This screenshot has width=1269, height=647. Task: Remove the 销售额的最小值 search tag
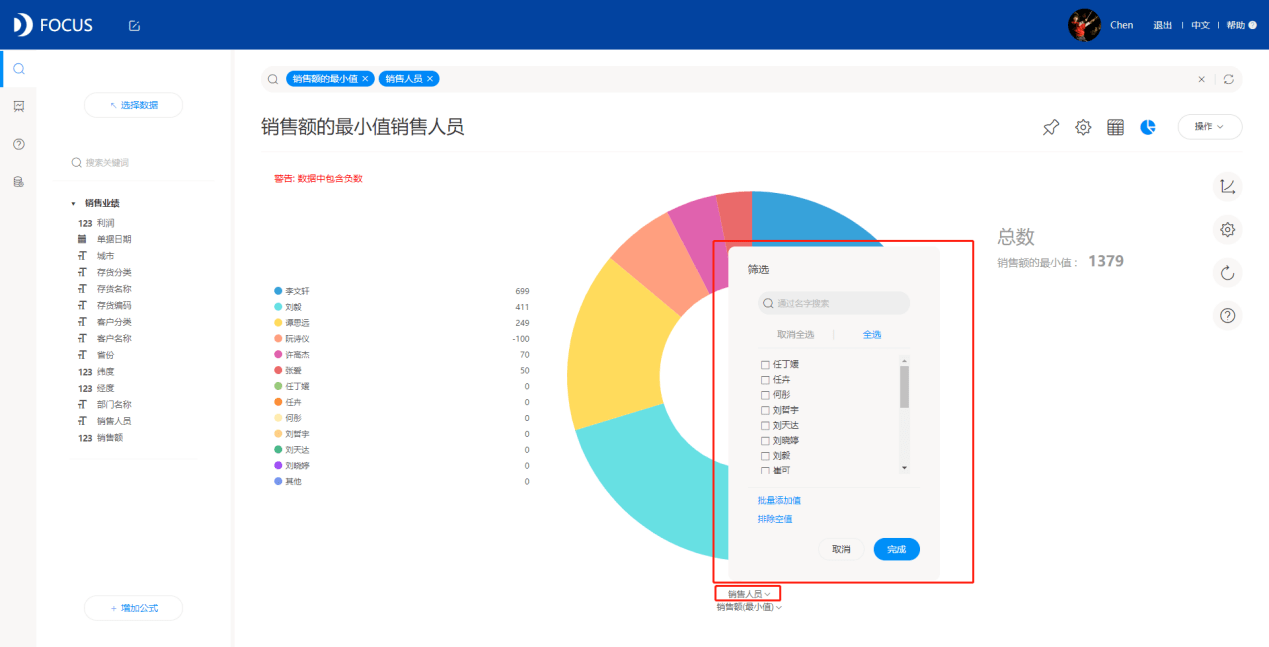tap(366, 79)
